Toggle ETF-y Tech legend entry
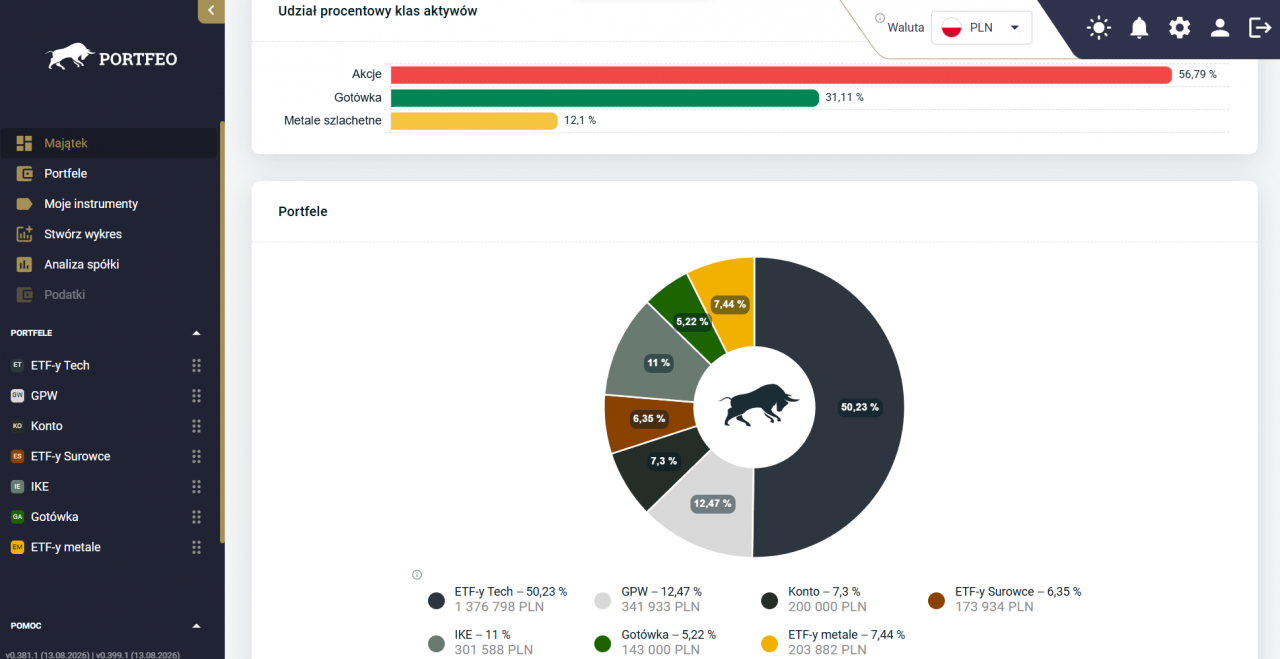The width and height of the screenshot is (1280, 659). (498, 599)
